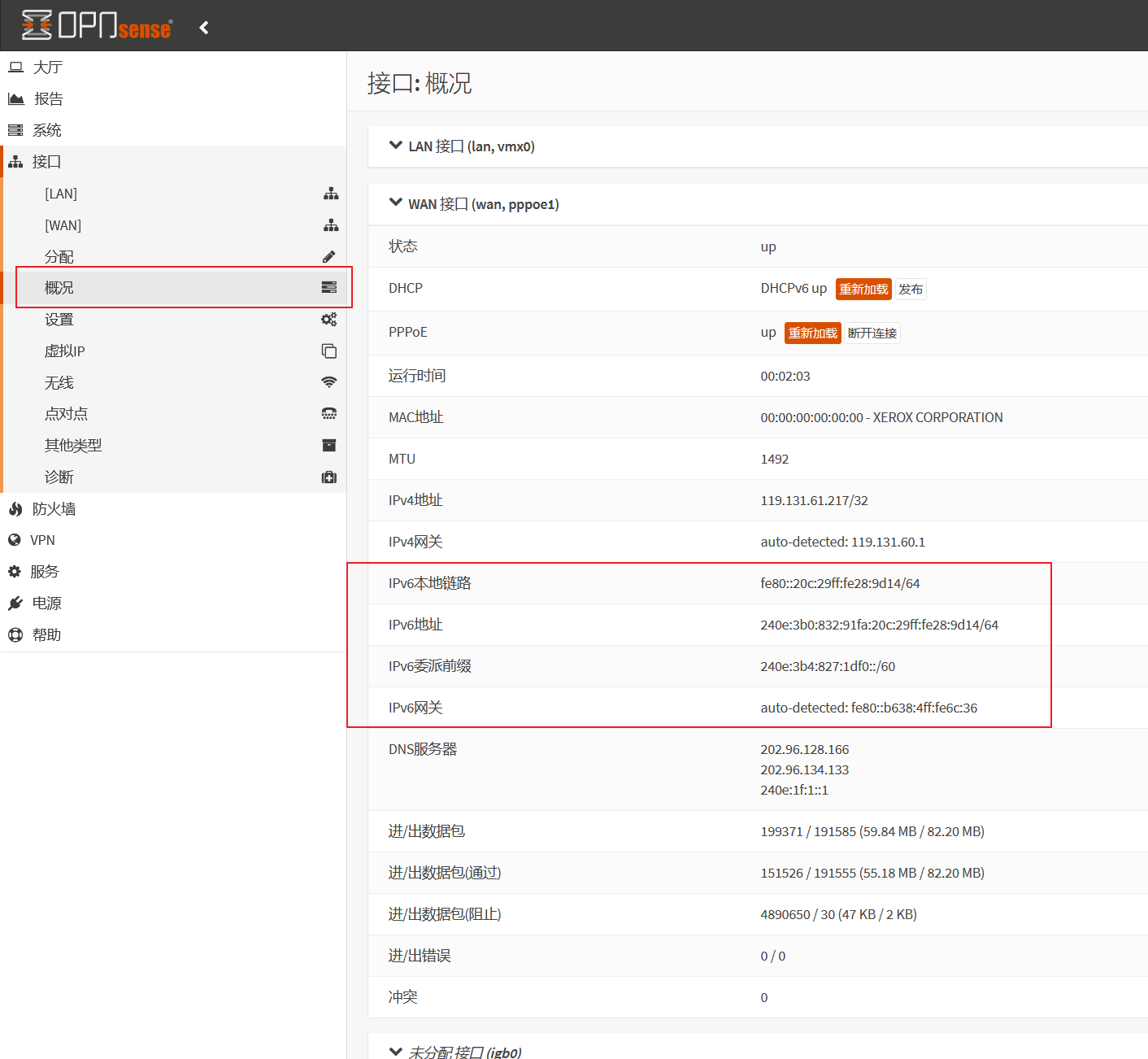1148x1059 pixels.
Task: Click the pencil icon in the 分配 row
Action: 329,257
